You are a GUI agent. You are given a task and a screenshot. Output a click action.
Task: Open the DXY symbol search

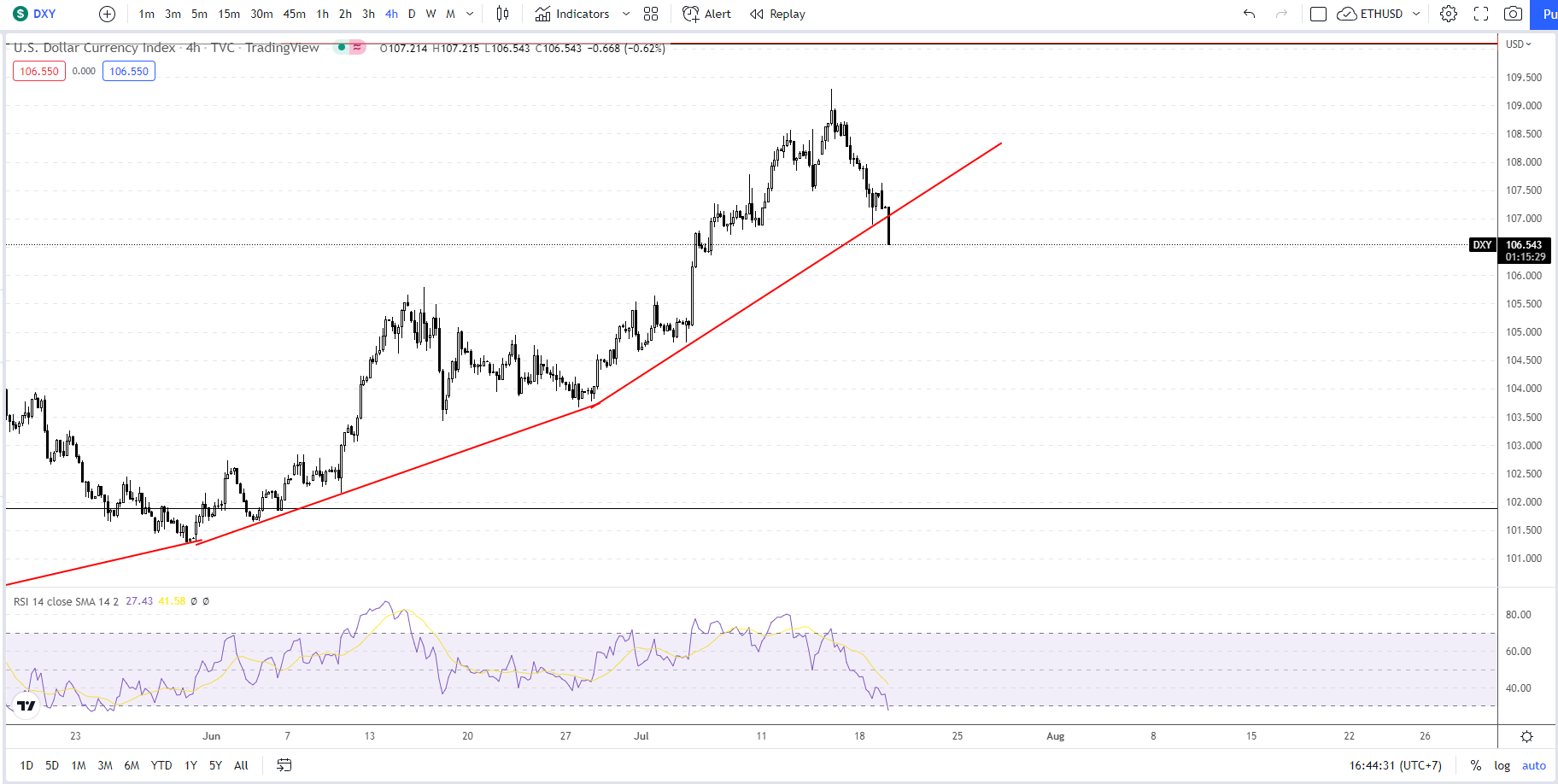point(35,14)
